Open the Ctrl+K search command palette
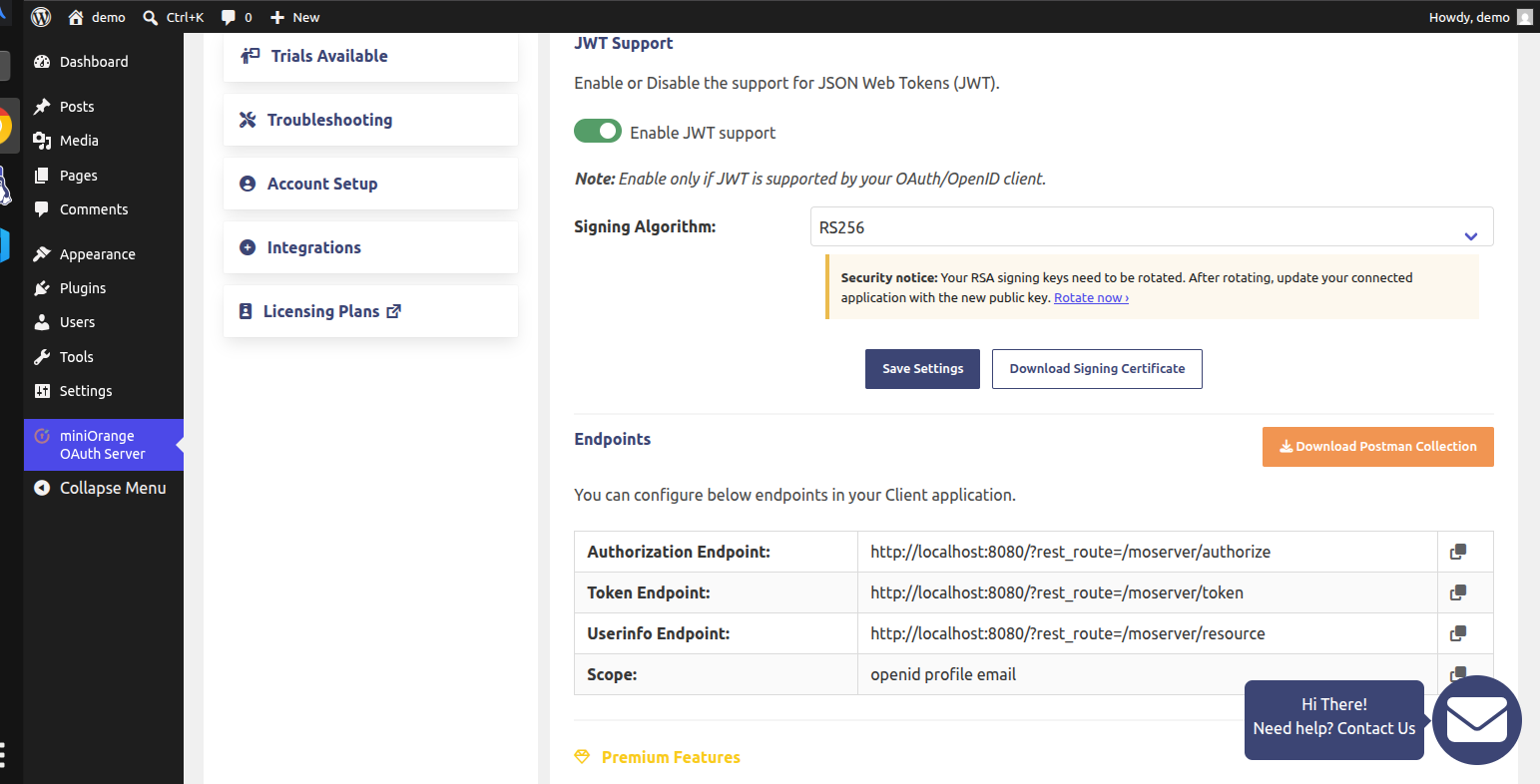Screen dimensions: 1540x784 click(174, 17)
